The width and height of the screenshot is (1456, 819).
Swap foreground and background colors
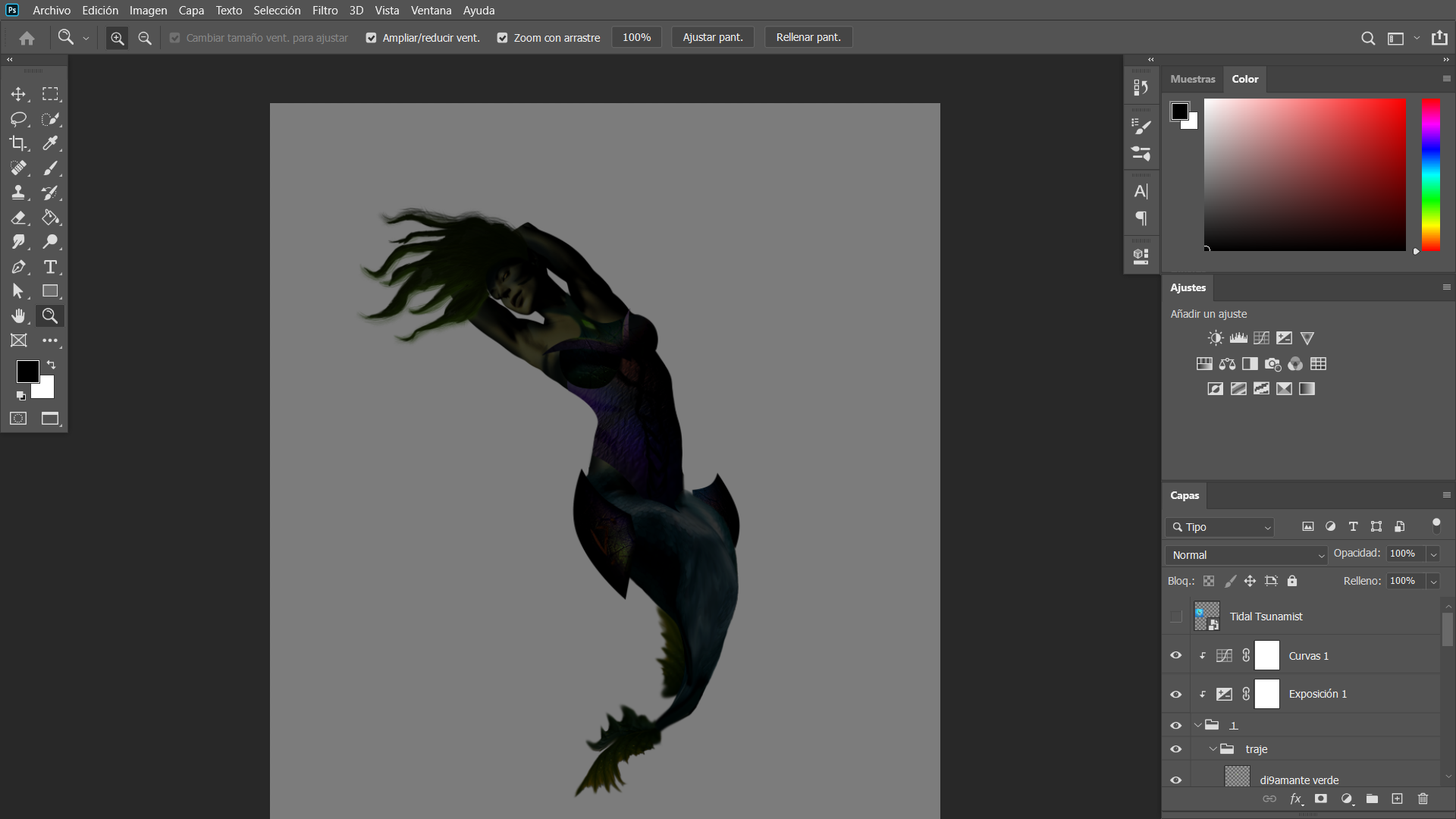coord(52,365)
